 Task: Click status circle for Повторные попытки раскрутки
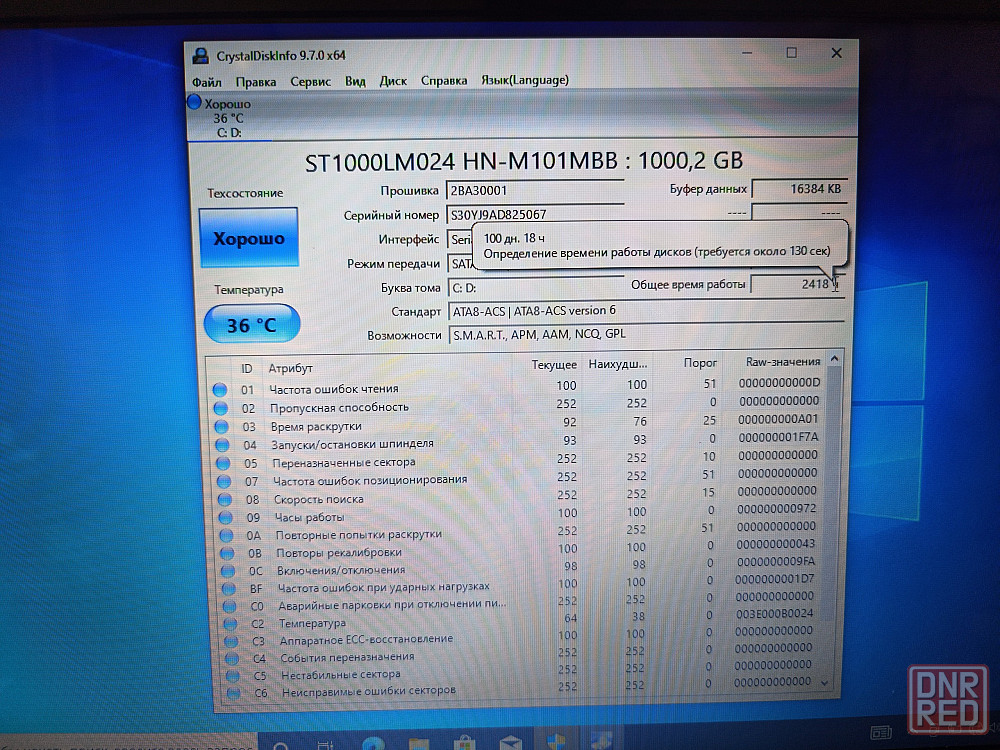[x=226, y=536]
